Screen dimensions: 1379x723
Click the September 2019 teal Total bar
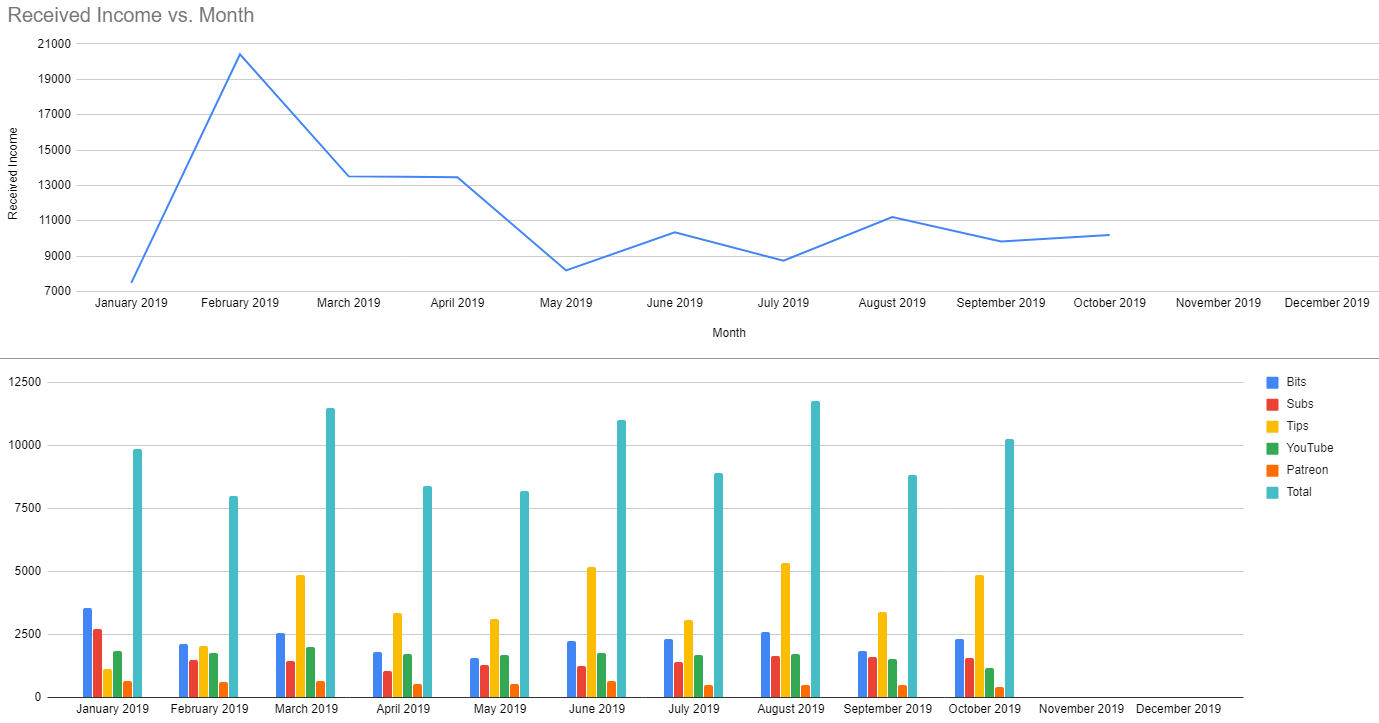[x=913, y=586]
